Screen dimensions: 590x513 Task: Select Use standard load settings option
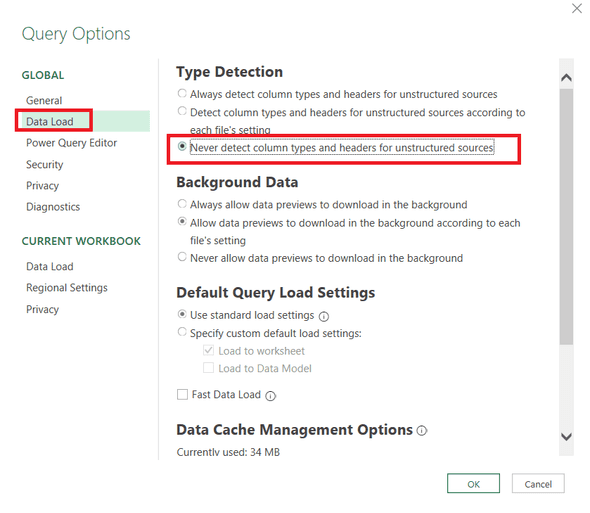tap(182, 314)
